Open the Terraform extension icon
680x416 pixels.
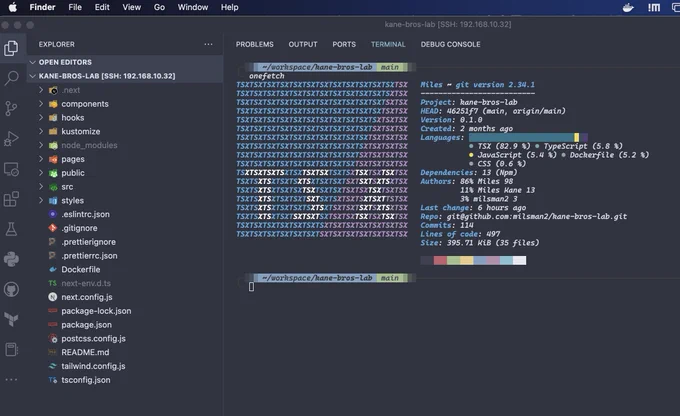tap(11, 319)
